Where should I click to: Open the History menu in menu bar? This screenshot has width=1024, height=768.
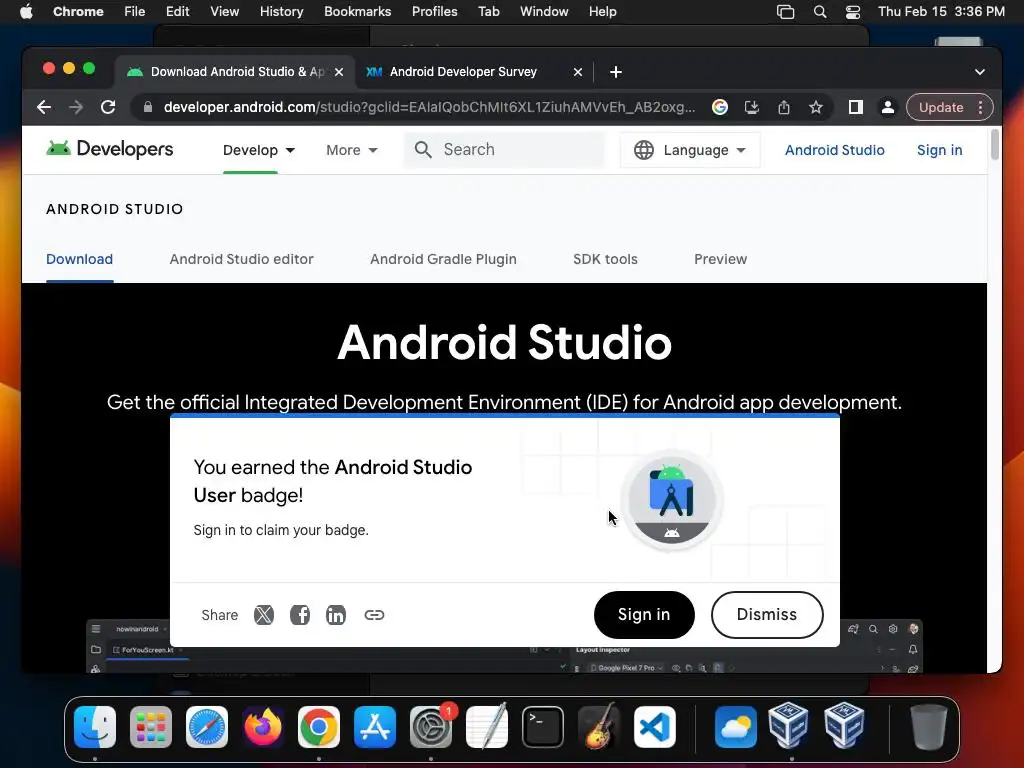(x=281, y=12)
